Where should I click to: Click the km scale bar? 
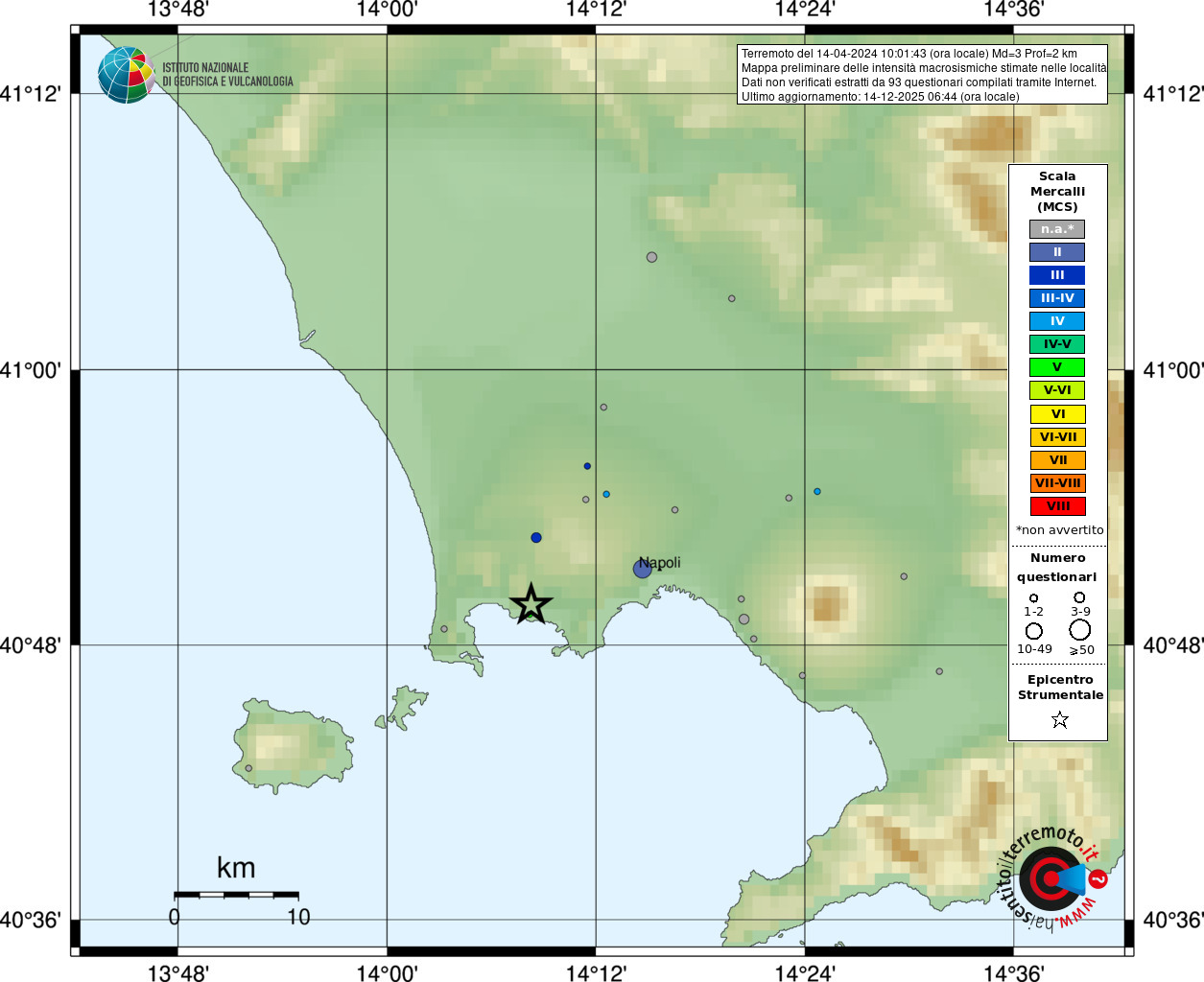click(236, 895)
